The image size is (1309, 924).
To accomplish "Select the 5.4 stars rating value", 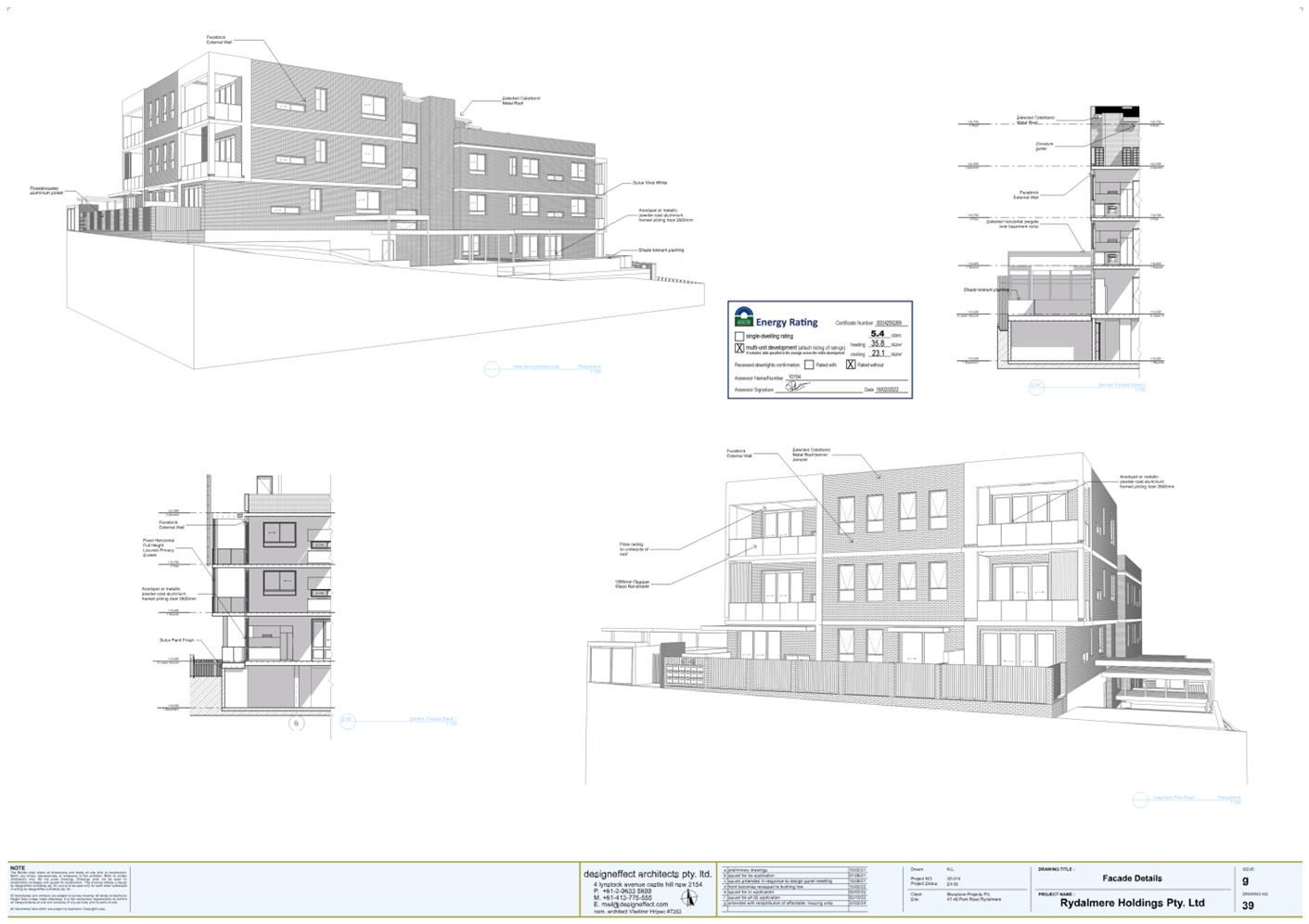I will [x=878, y=333].
